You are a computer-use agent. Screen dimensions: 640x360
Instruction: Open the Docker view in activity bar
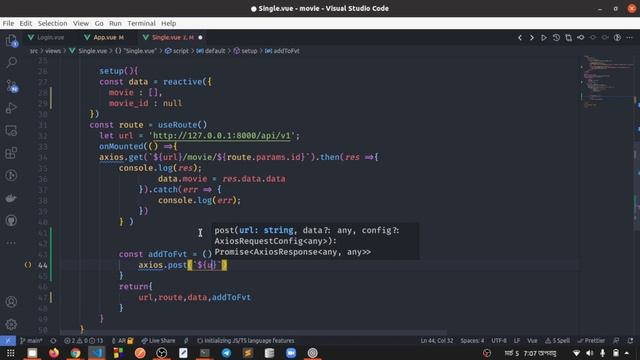coord(11,198)
